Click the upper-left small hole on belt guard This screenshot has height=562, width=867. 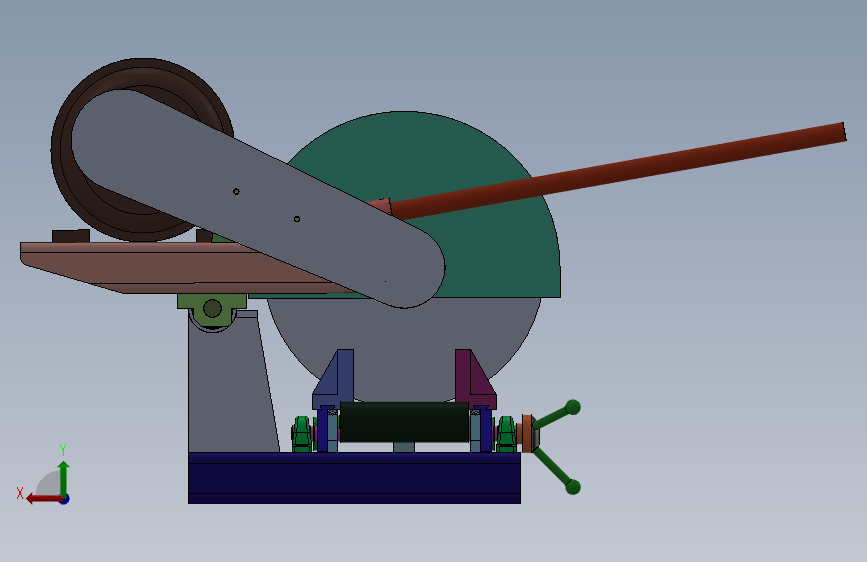[236, 191]
